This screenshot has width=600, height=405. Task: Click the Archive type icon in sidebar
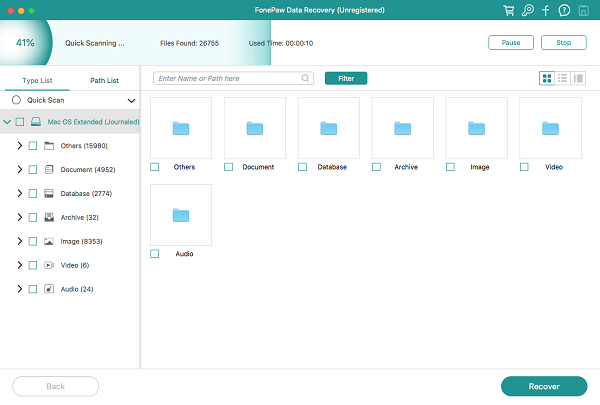coord(49,217)
